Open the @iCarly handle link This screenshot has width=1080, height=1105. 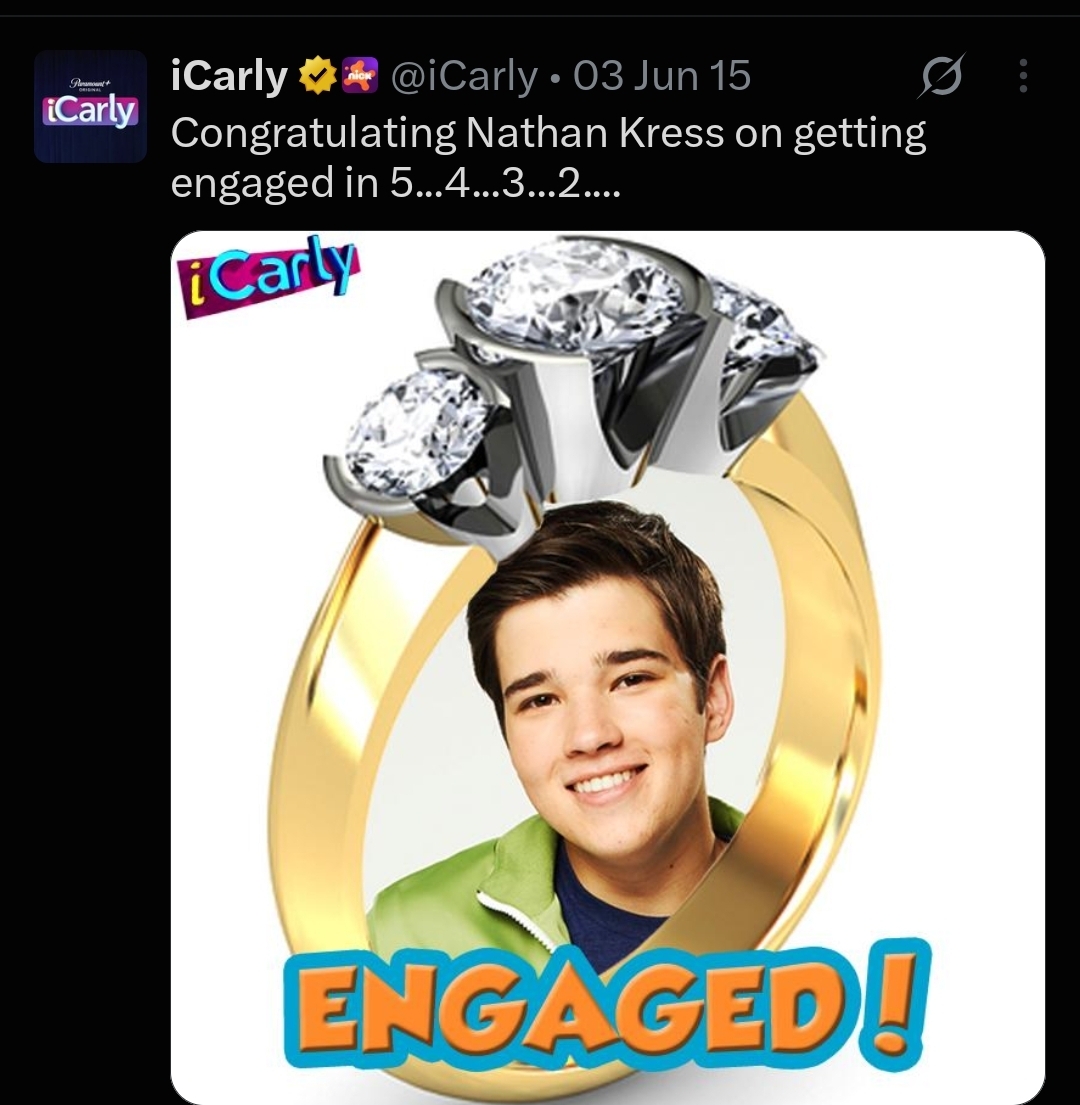pos(463,76)
